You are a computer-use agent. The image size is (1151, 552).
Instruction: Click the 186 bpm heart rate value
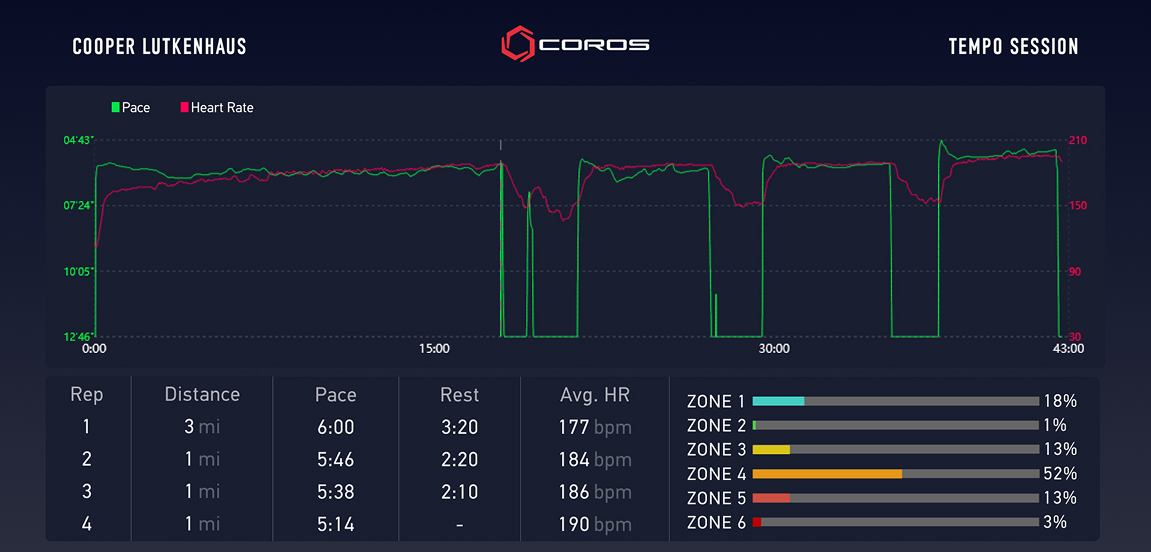(593, 492)
